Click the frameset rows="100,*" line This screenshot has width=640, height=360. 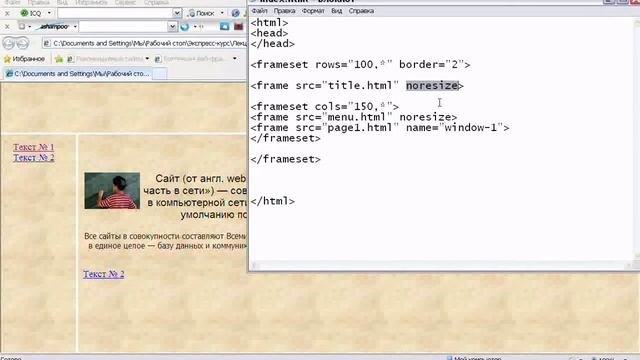(x=360, y=64)
